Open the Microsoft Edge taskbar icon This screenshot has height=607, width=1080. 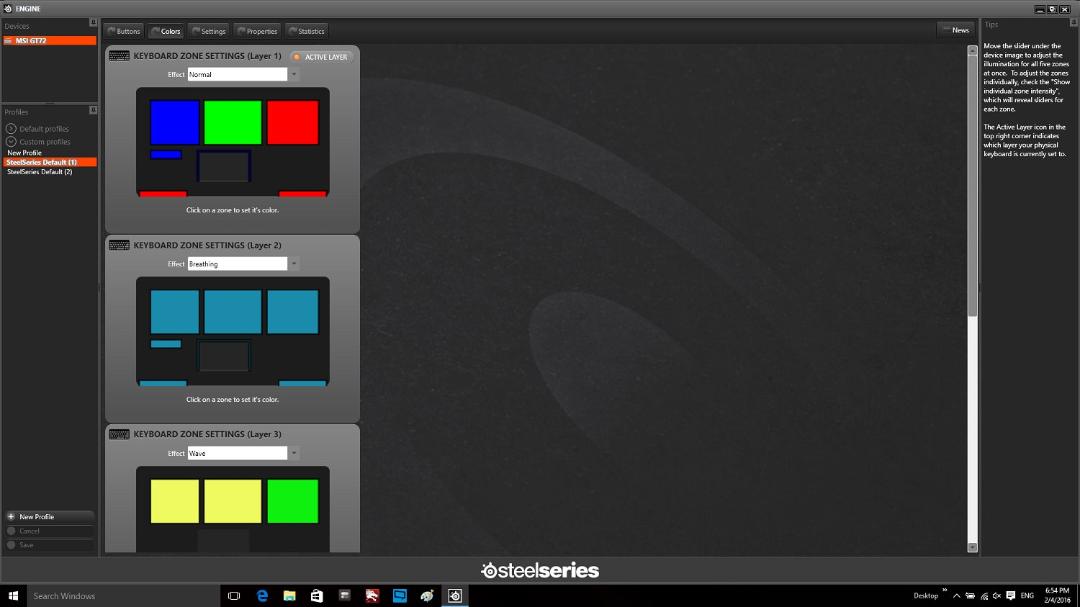[x=262, y=596]
